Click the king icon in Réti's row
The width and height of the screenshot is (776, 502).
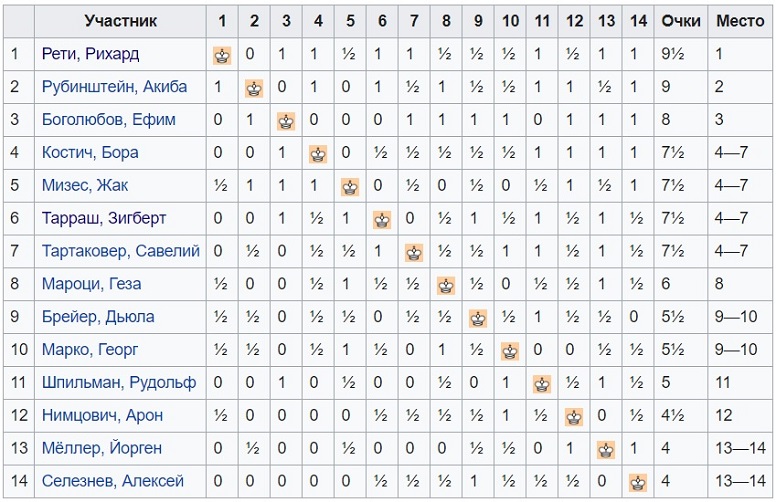click(222, 55)
